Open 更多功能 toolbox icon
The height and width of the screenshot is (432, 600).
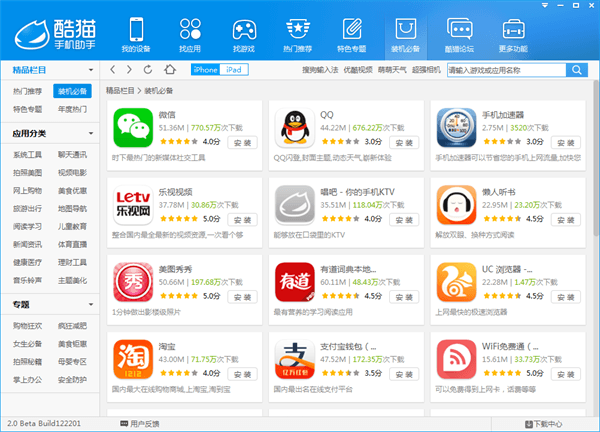tap(514, 33)
